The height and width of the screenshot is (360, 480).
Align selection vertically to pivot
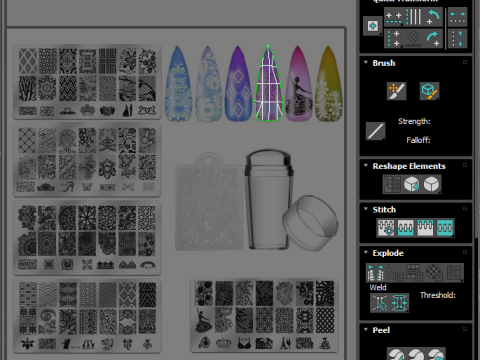point(394,38)
